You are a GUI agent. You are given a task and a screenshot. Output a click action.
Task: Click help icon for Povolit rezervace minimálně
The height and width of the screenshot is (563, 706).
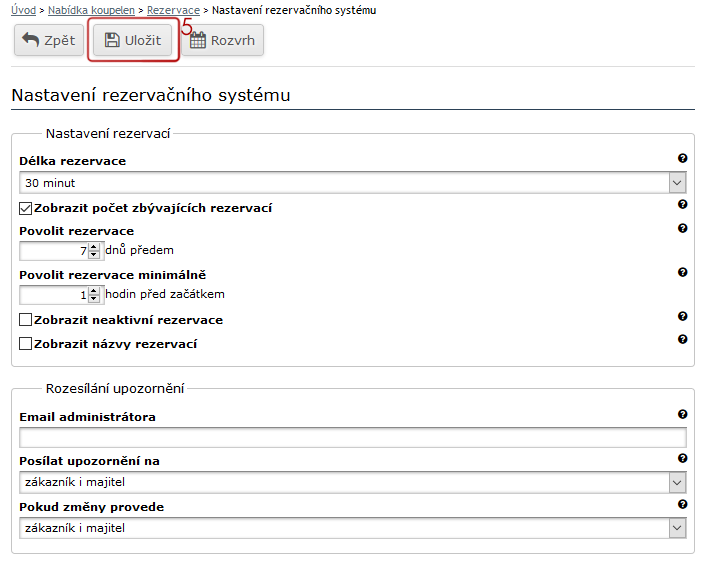(682, 272)
